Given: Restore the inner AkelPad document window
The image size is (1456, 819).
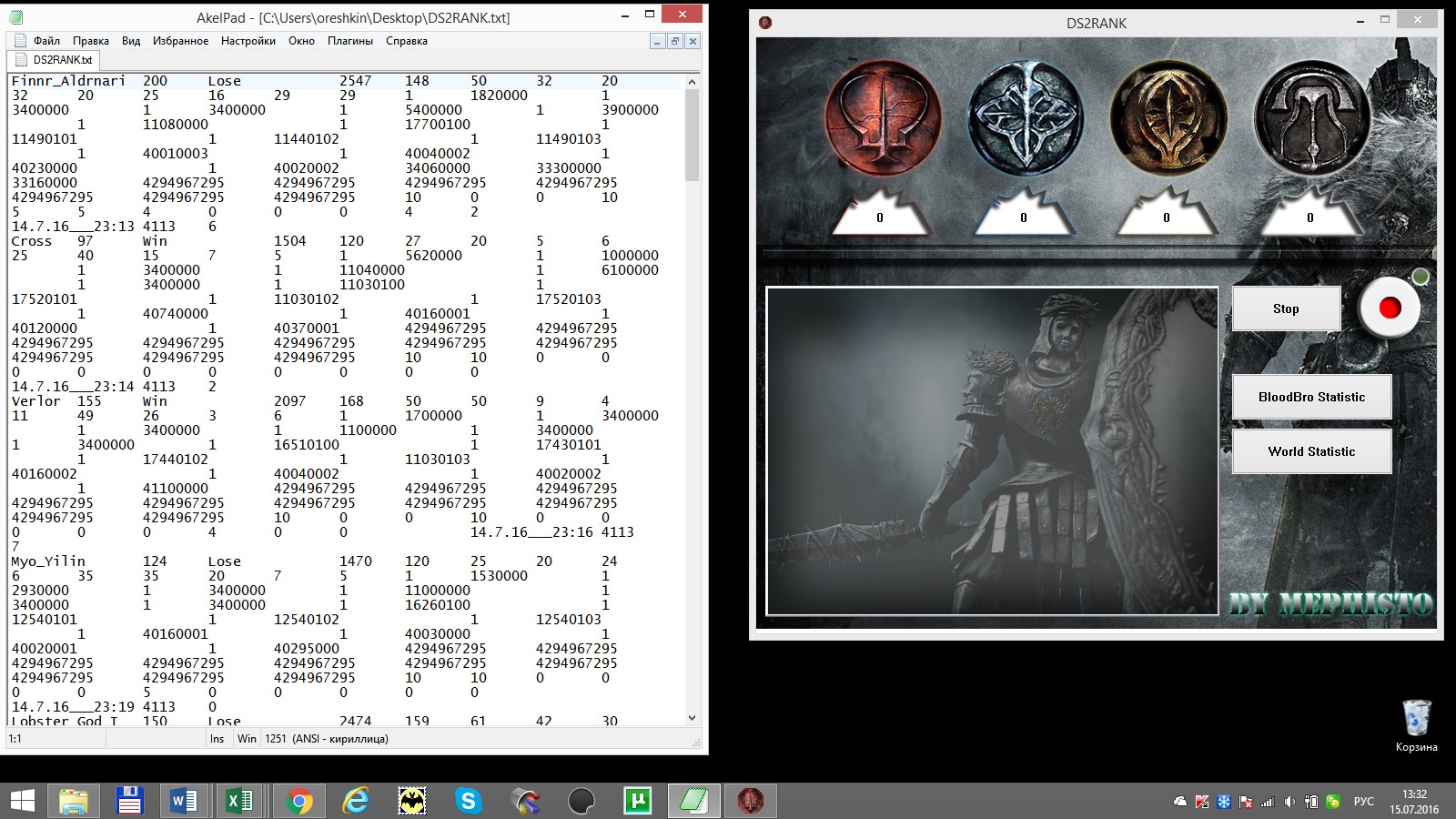Looking at the screenshot, I should tap(674, 41).
